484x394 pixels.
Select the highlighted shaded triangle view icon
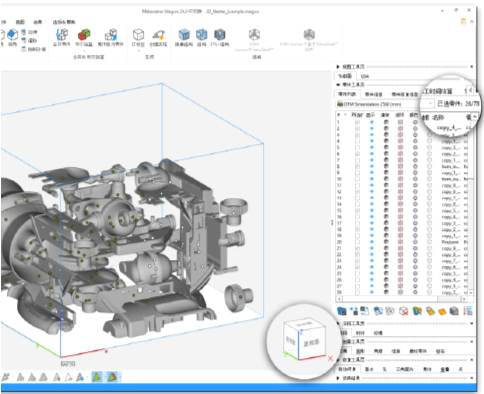tap(97, 377)
